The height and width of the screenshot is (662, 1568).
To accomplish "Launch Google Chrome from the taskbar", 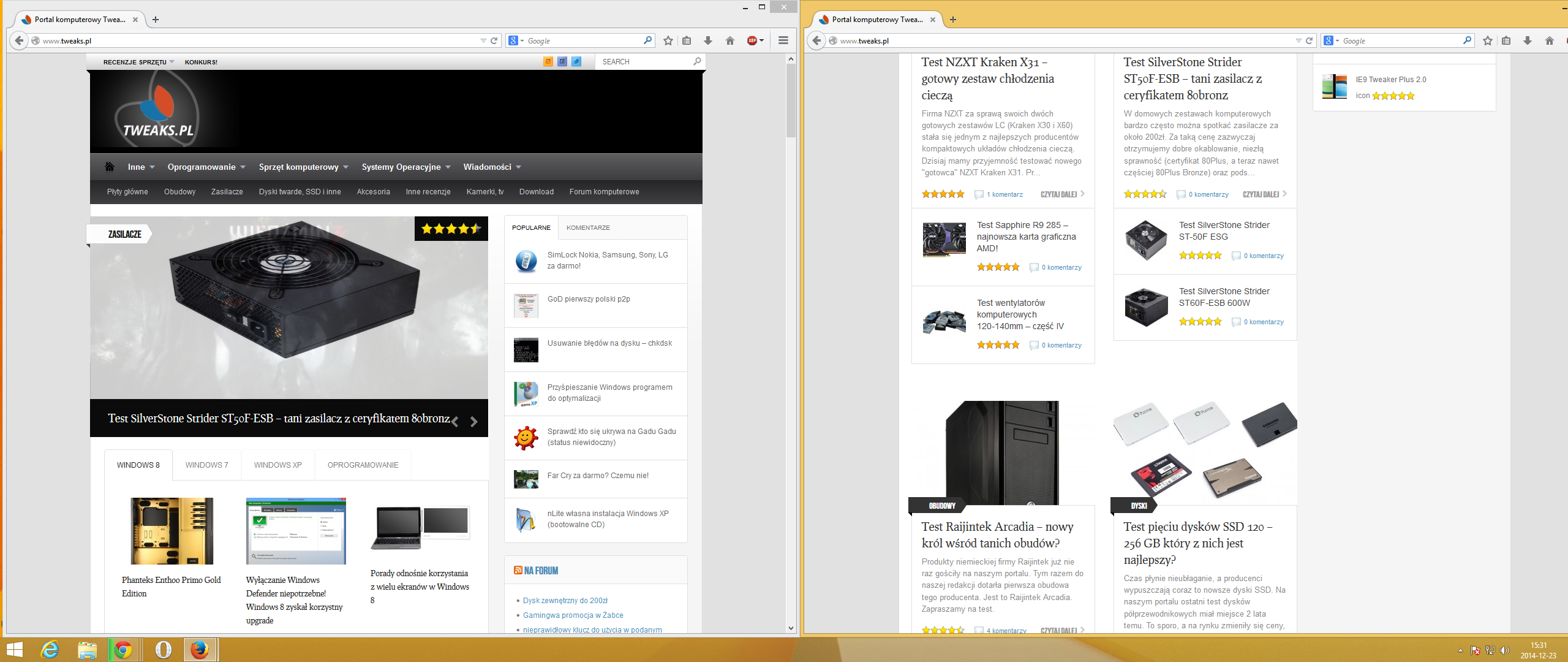I will [124, 650].
